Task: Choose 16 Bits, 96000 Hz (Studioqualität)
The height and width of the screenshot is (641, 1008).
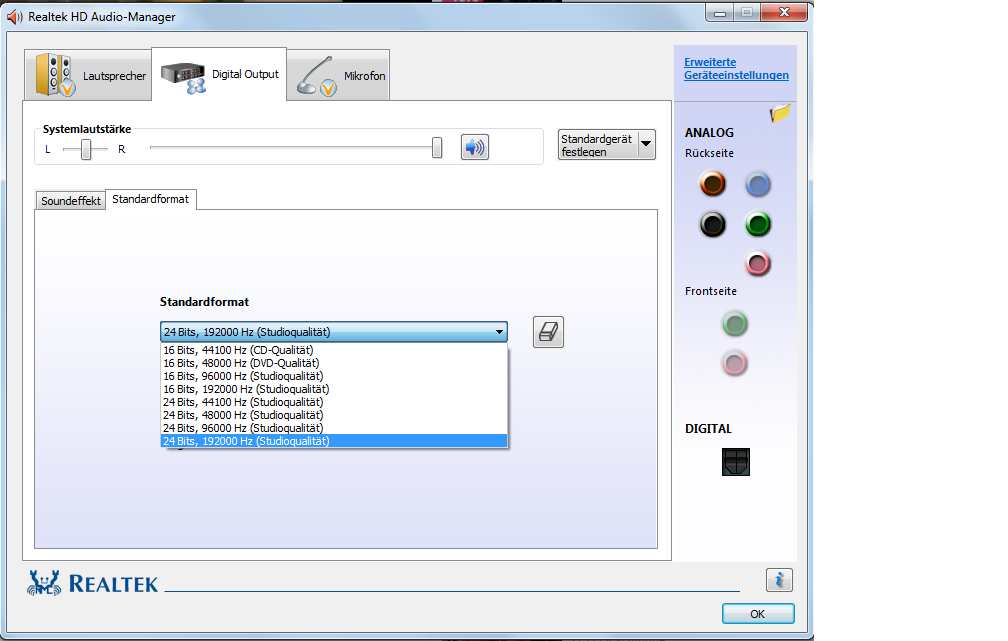Action: pyautogui.click(x=334, y=376)
